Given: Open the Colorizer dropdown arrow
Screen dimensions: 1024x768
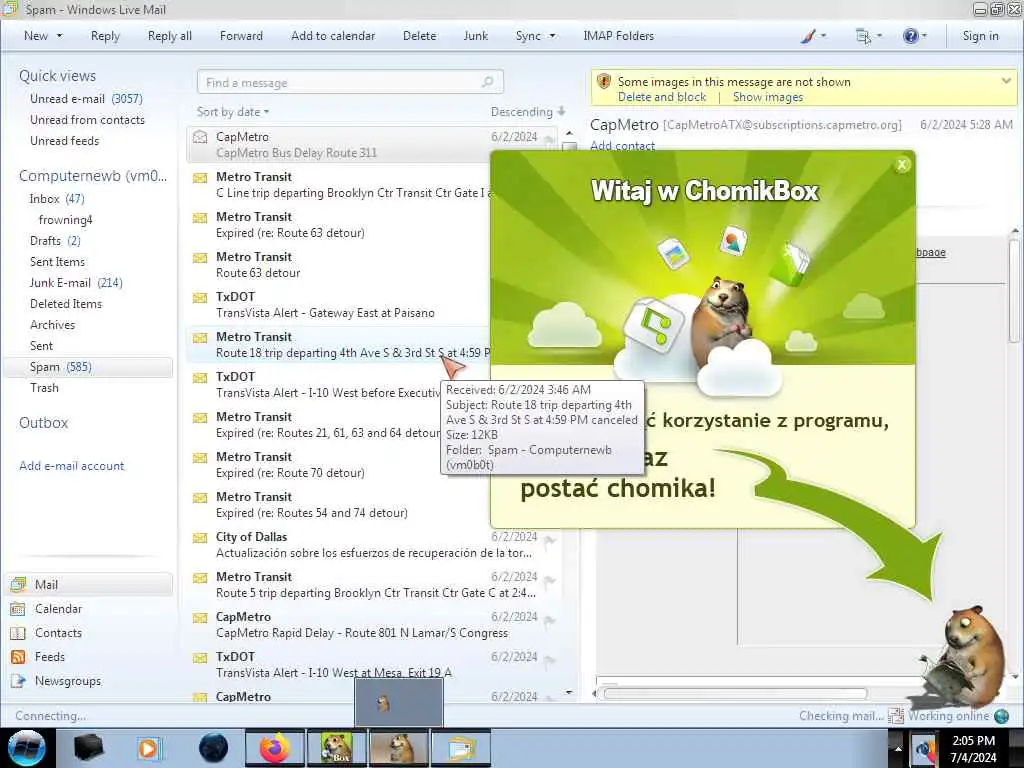Looking at the screenshot, I should coord(823,36).
